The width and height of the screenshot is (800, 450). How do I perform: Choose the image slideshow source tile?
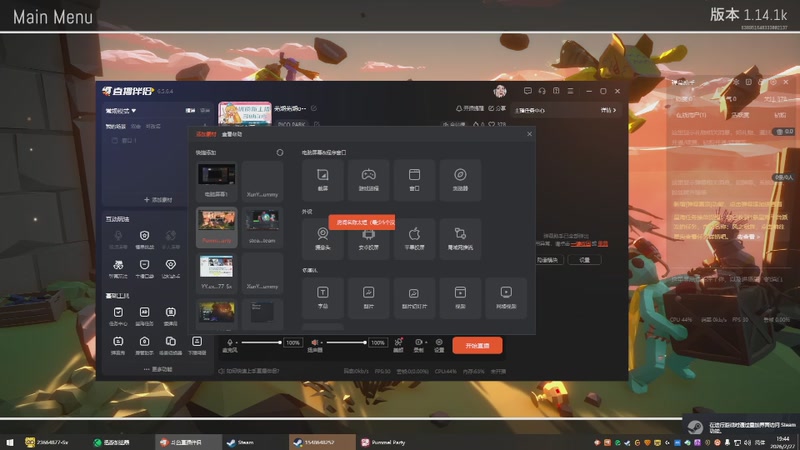pyautogui.click(x=414, y=298)
